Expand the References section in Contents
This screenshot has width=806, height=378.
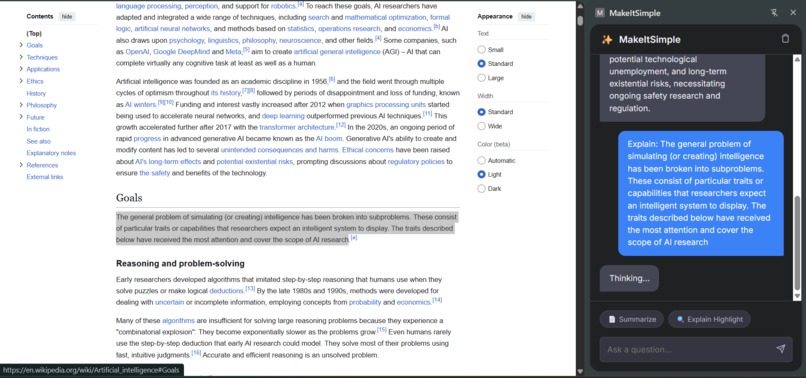21,165
